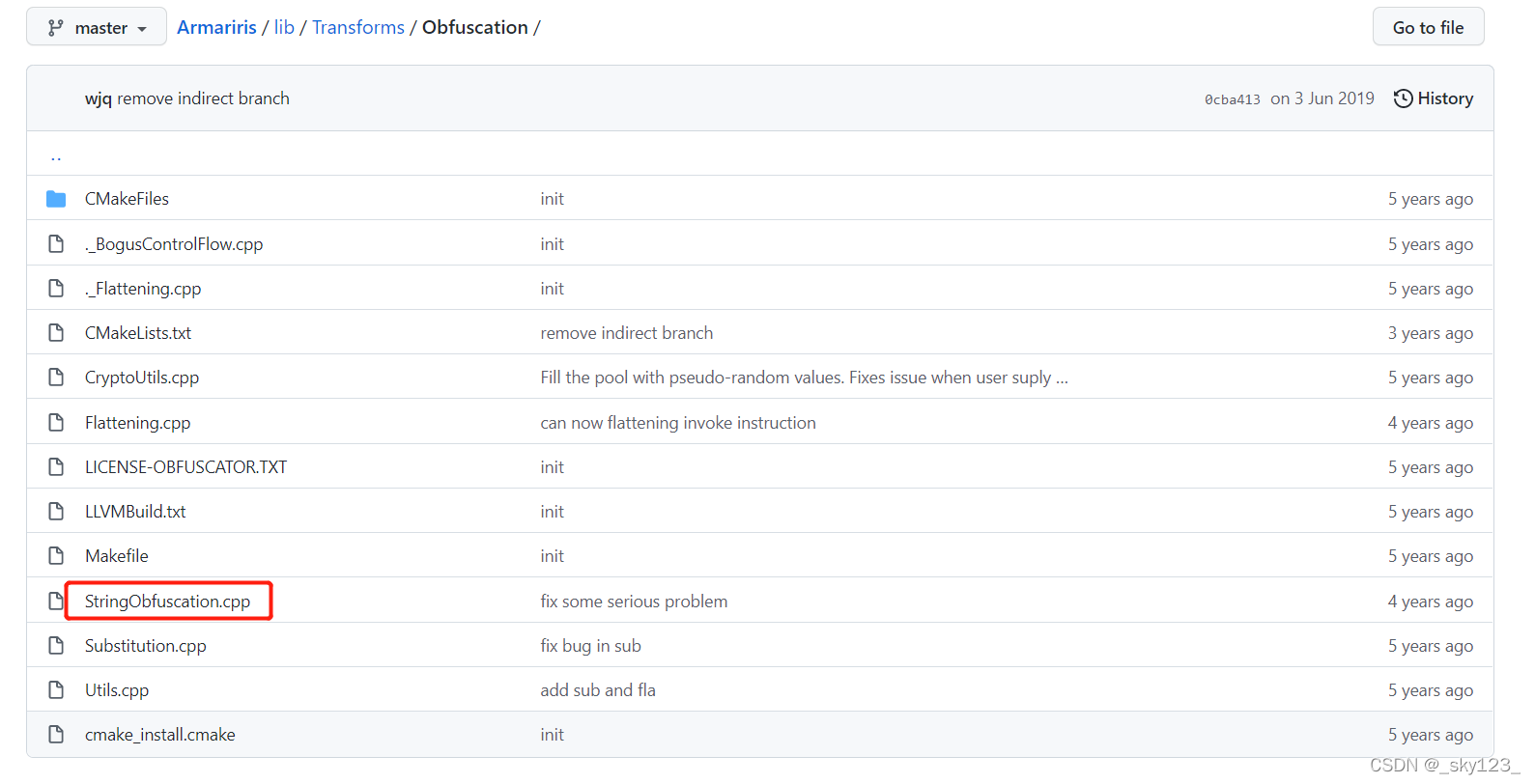Viewport: 1535px width, 784px height.
Task: Click the file icon beside Makefile
Action: point(56,556)
